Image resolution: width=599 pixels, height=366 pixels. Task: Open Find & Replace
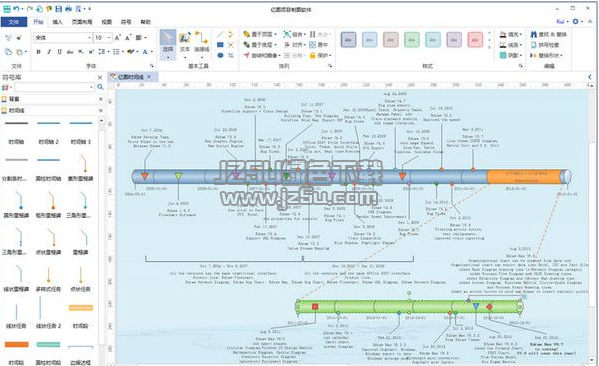pos(549,34)
